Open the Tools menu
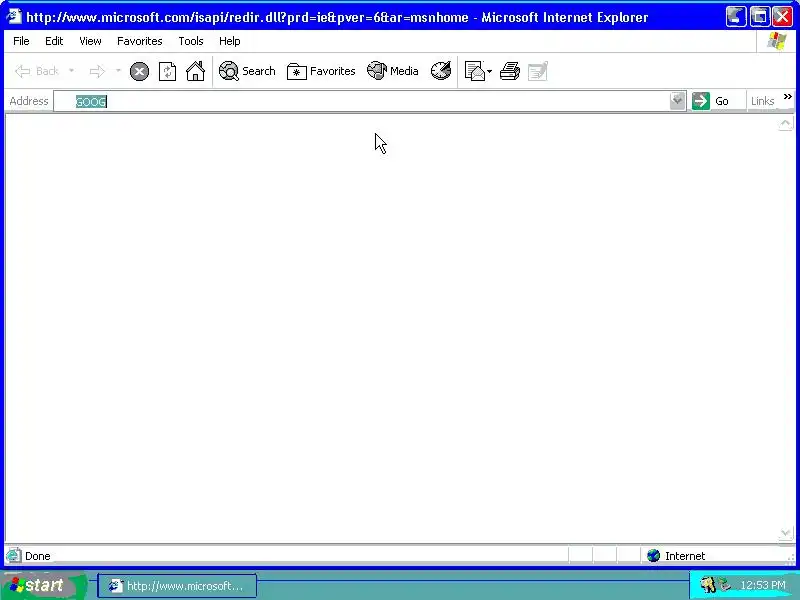This screenshot has width=800, height=600. point(191,41)
